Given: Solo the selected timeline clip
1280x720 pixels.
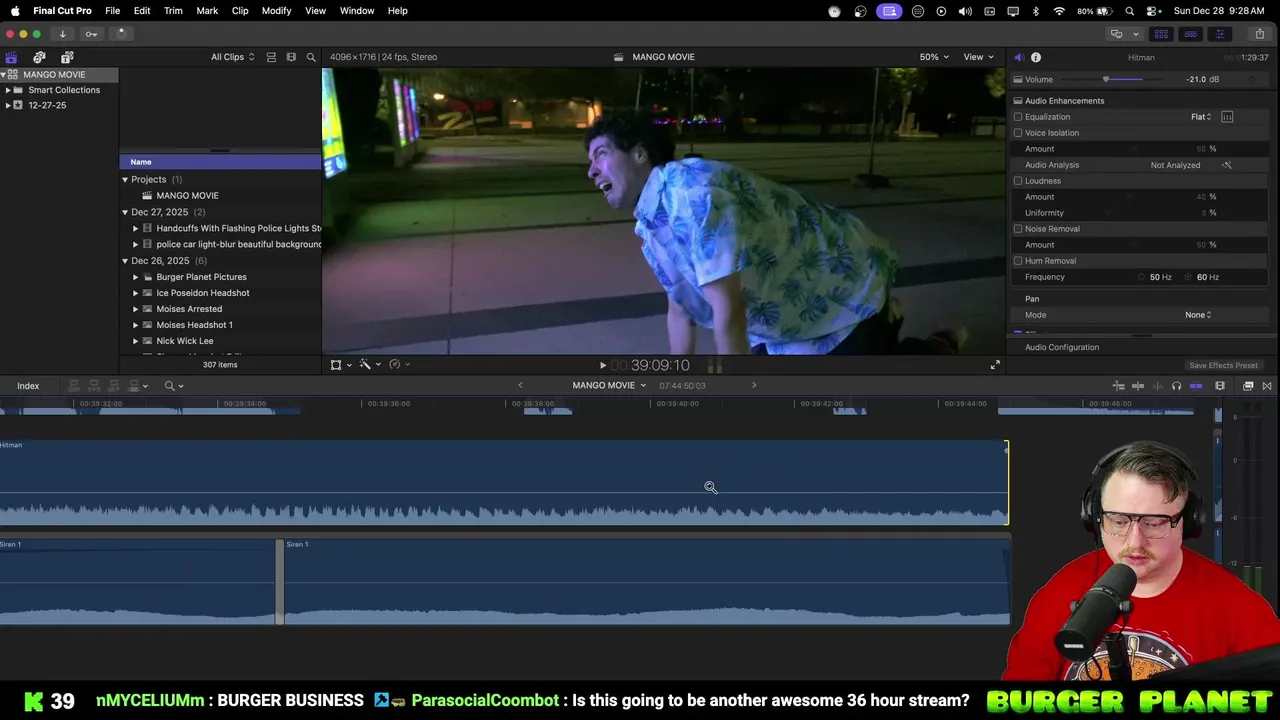Looking at the screenshot, I should tap(1176, 386).
